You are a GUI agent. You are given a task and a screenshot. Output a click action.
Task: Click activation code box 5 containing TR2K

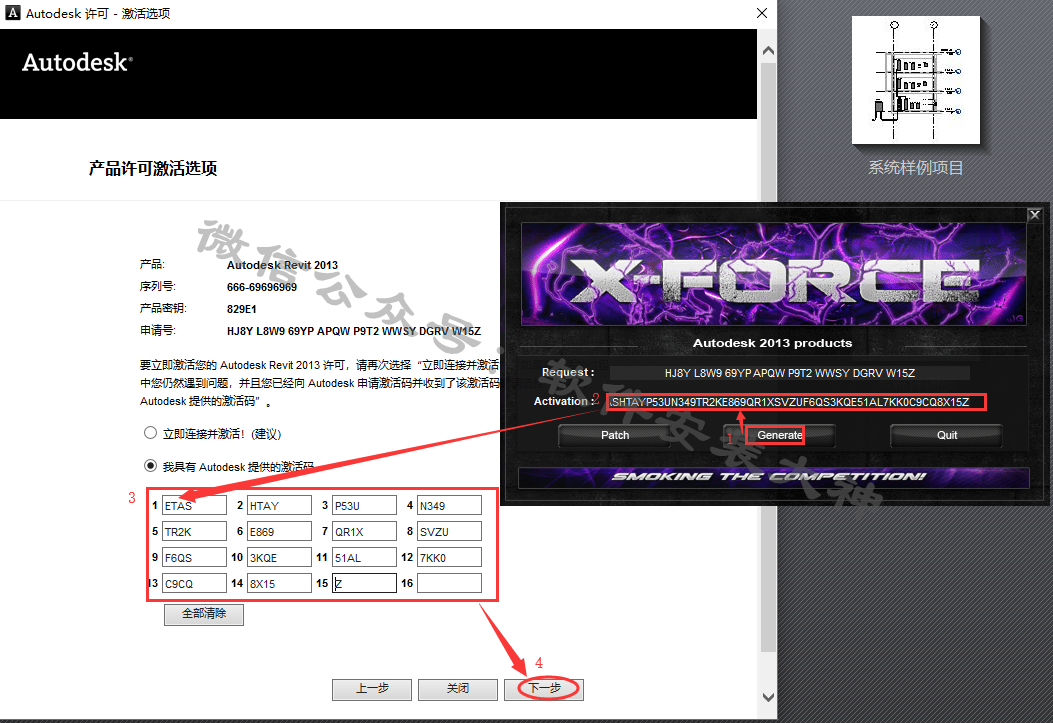click(194, 532)
